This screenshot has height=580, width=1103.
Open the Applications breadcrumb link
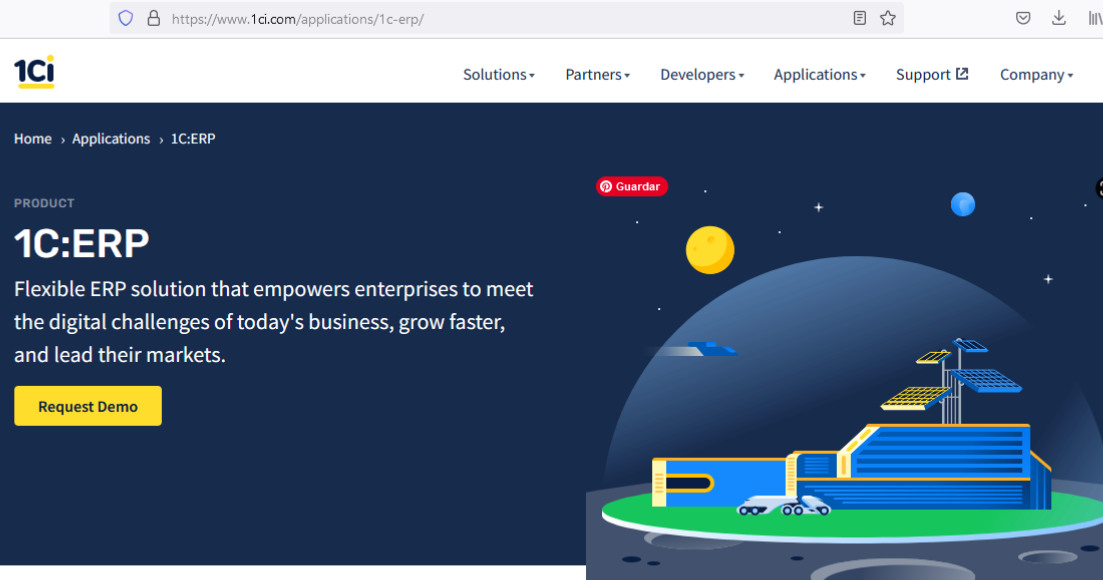point(111,138)
